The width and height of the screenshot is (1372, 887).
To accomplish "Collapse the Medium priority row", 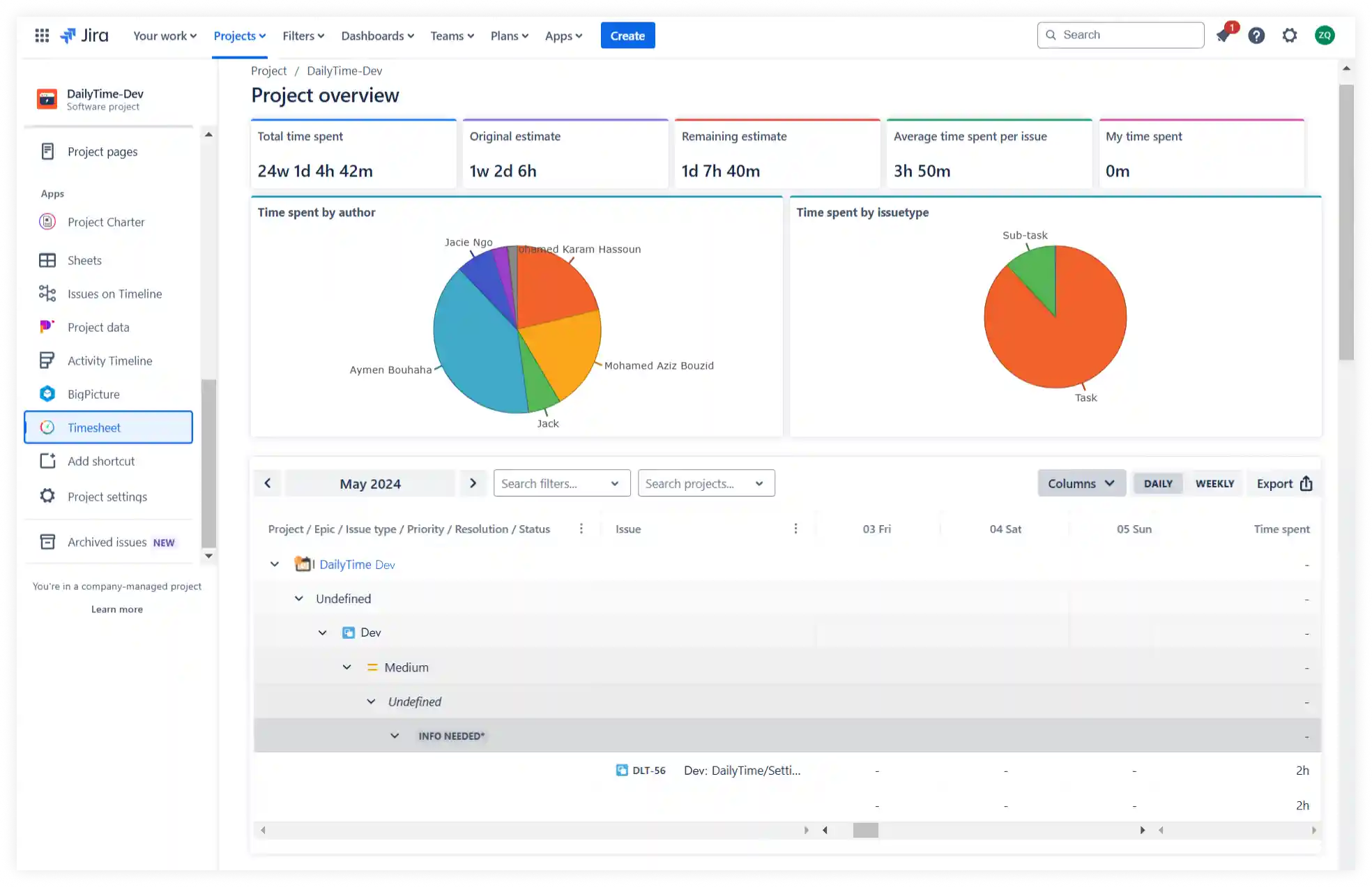I will point(347,667).
